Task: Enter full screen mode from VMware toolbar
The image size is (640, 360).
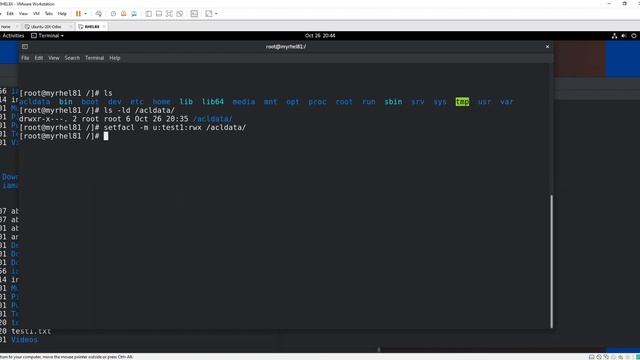Action: (169, 13)
